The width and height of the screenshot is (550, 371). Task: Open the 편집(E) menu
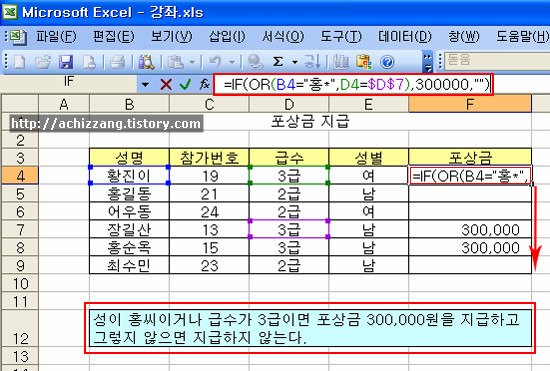click(114, 36)
